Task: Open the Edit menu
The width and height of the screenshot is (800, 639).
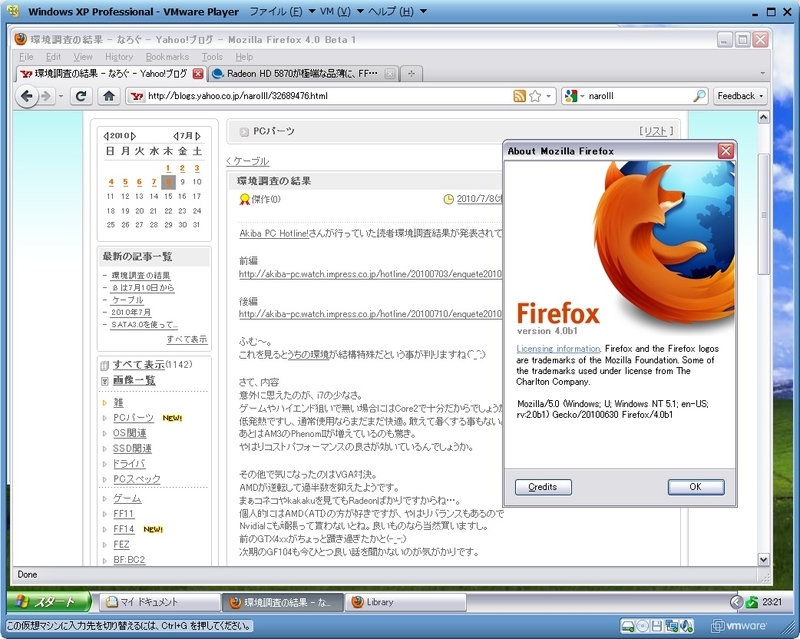Action: point(53,57)
